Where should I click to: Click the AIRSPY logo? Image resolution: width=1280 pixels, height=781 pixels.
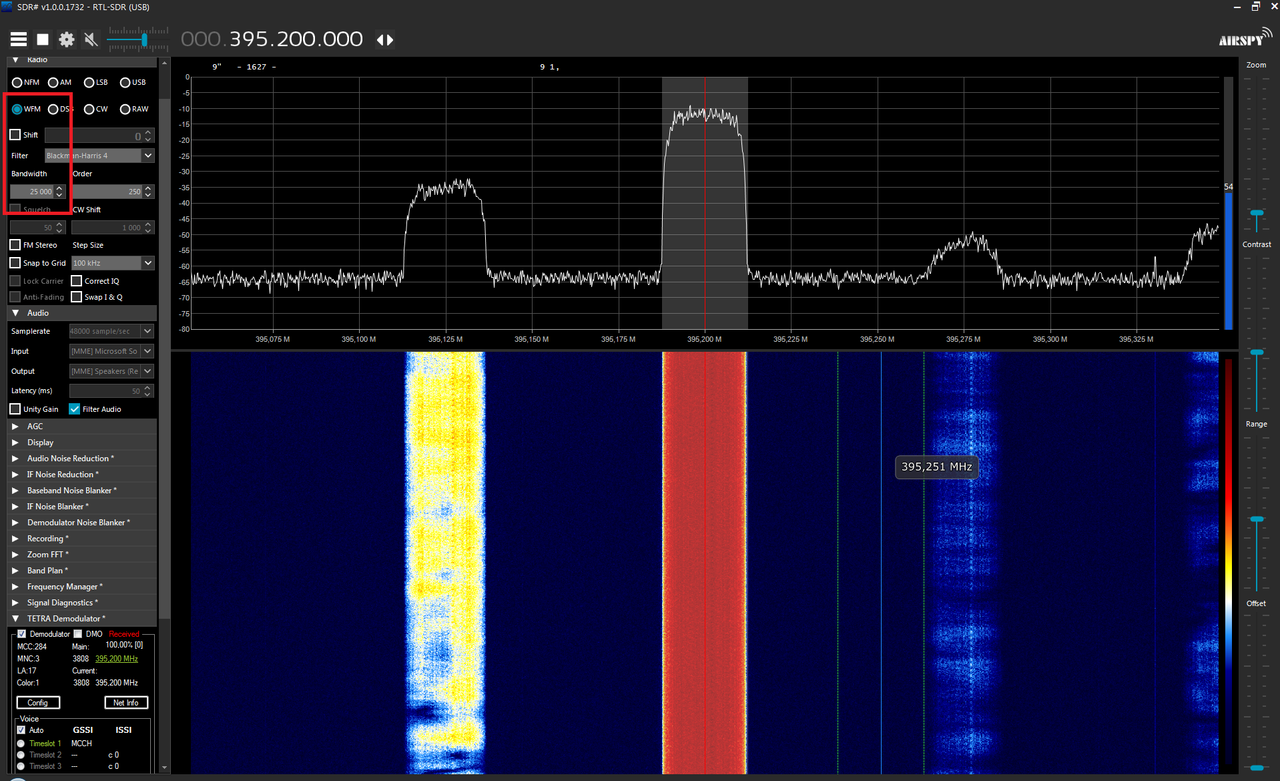tap(1243, 39)
